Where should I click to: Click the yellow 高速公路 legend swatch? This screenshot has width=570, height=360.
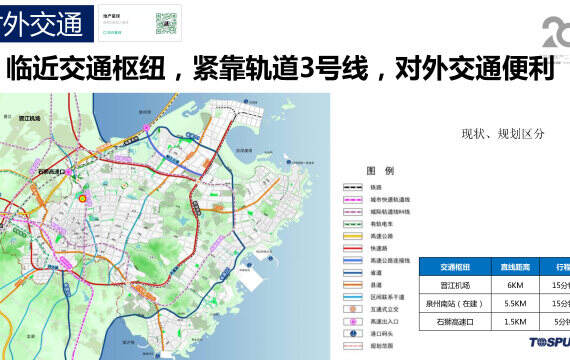(353, 236)
